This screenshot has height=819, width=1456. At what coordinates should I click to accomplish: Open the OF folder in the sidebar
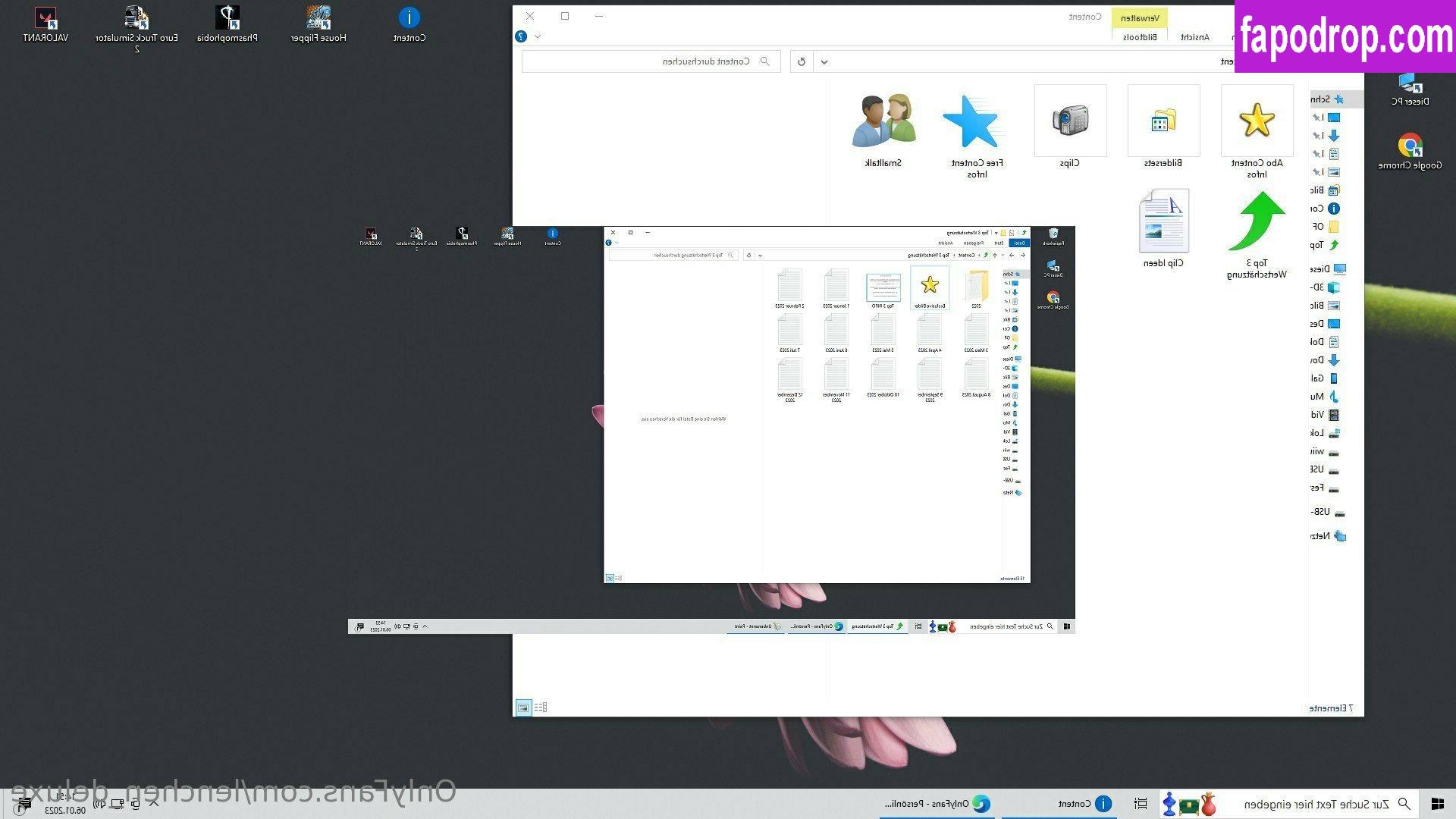(x=1326, y=227)
